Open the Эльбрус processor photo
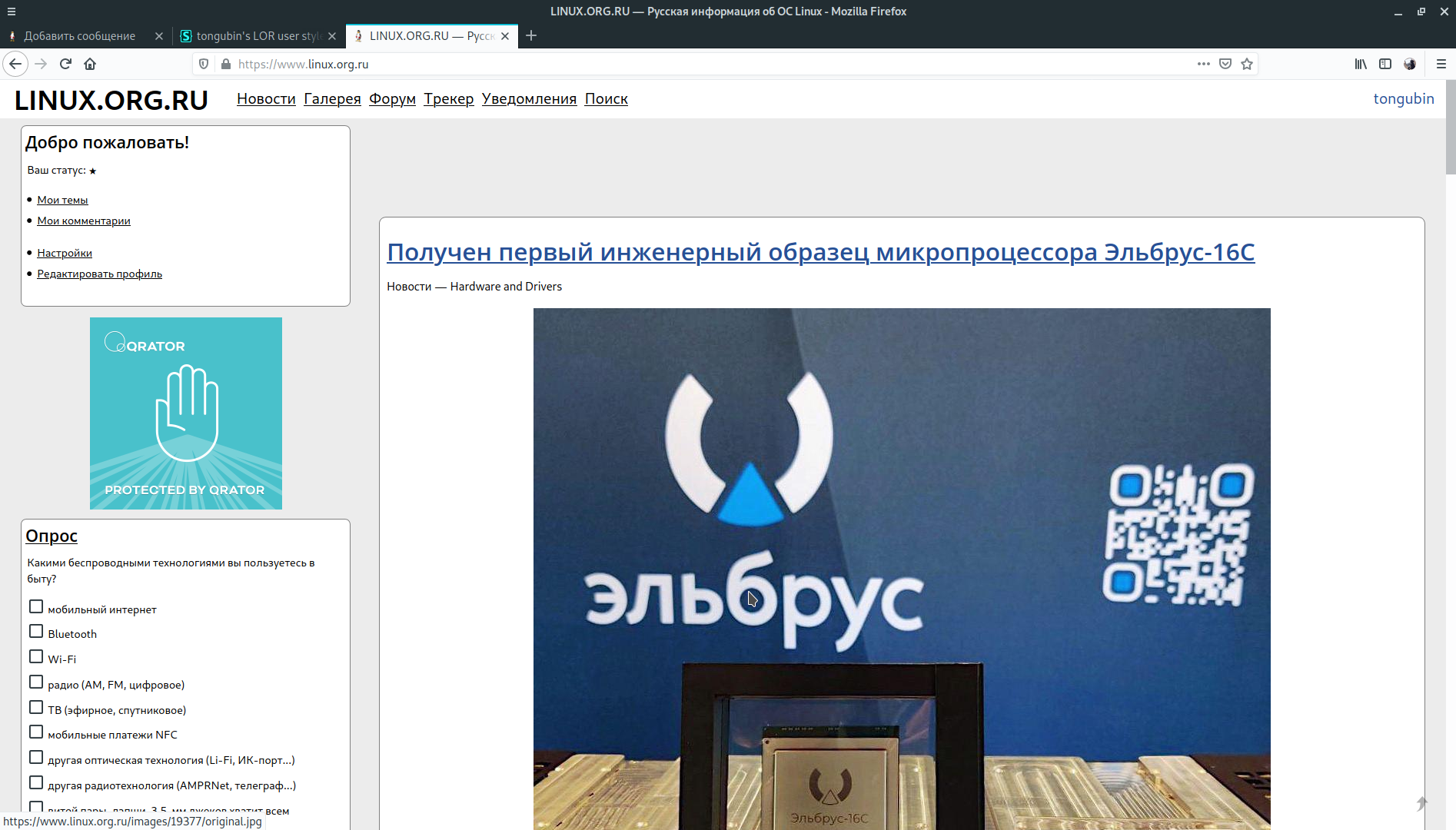The width and height of the screenshot is (1456, 830). (x=902, y=569)
